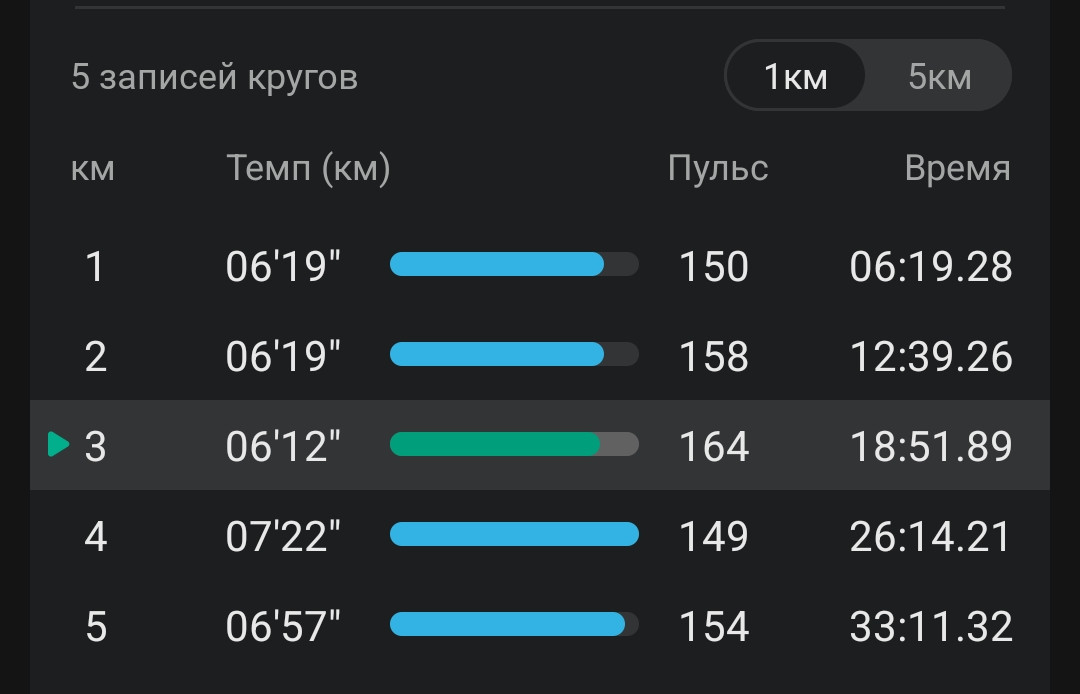The image size is (1080, 694).
Task: Click heart rate value 149 in lap 4
Action: 714,536
